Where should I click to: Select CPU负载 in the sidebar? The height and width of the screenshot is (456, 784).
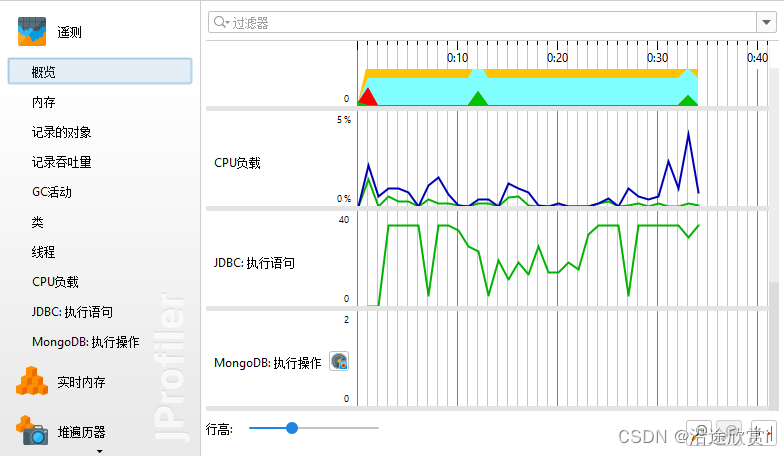point(56,282)
